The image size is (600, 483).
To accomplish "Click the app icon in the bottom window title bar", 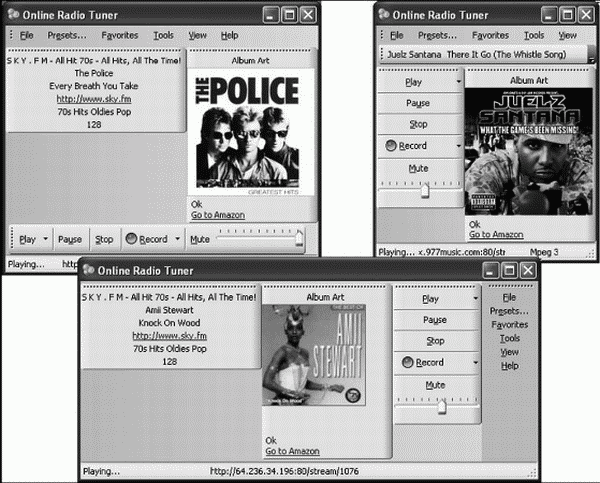I will pyautogui.click(x=88, y=270).
